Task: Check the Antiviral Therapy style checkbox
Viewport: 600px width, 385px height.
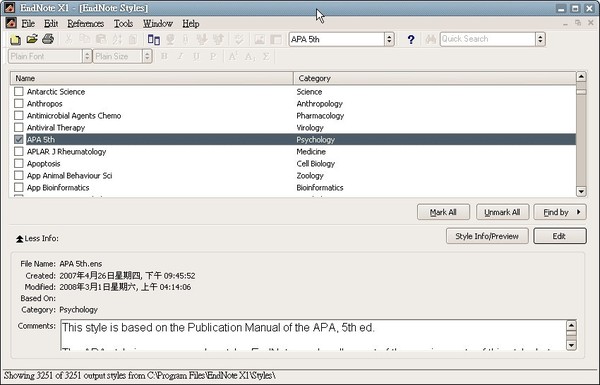Action: 18,127
